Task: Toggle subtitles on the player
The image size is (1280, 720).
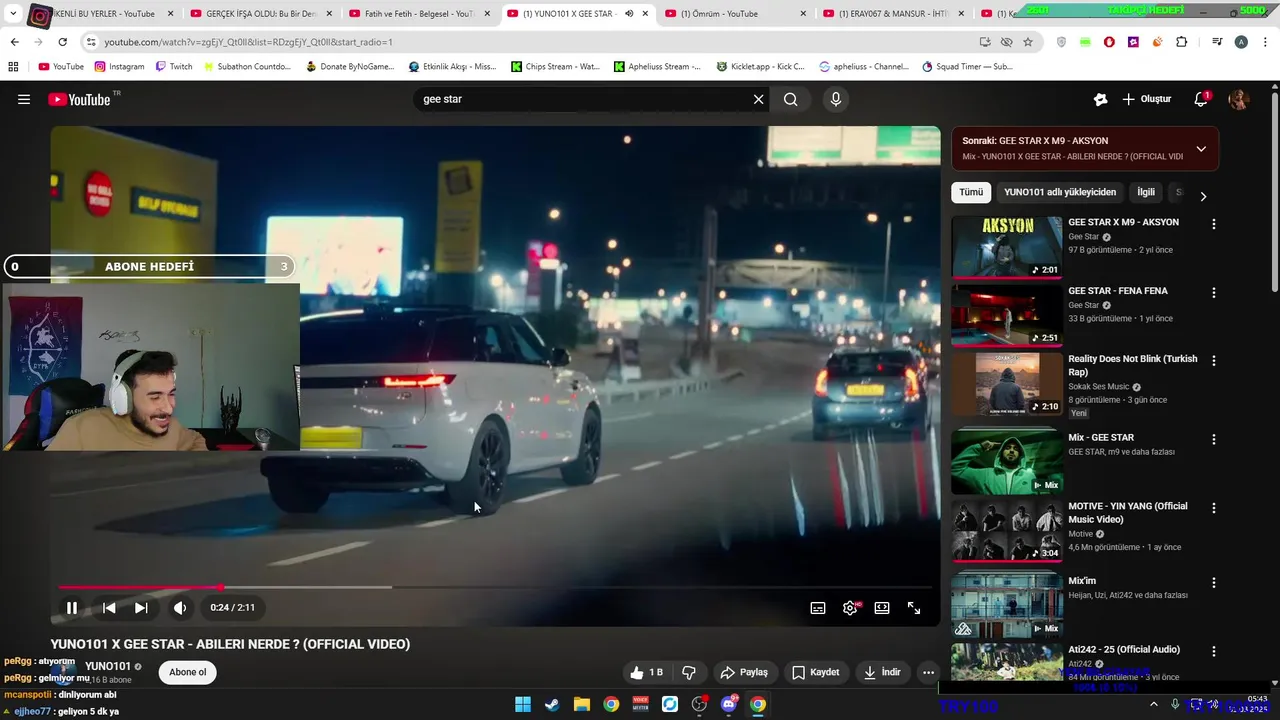Action: pyautogui.click(x=818, y=607)
